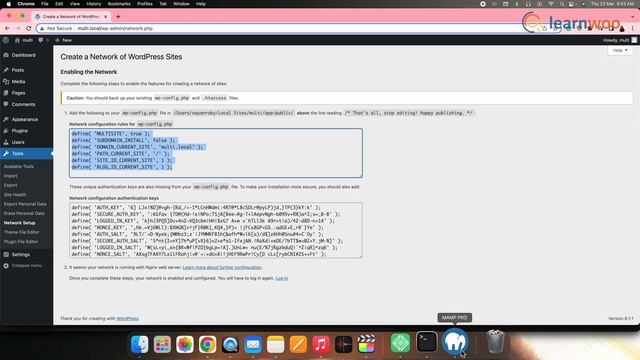Image resolution: width=640 pixels, height=360 pixels.
Task: Open Chrome's Bookmarks menu
Action: click(x=119, y=4)
